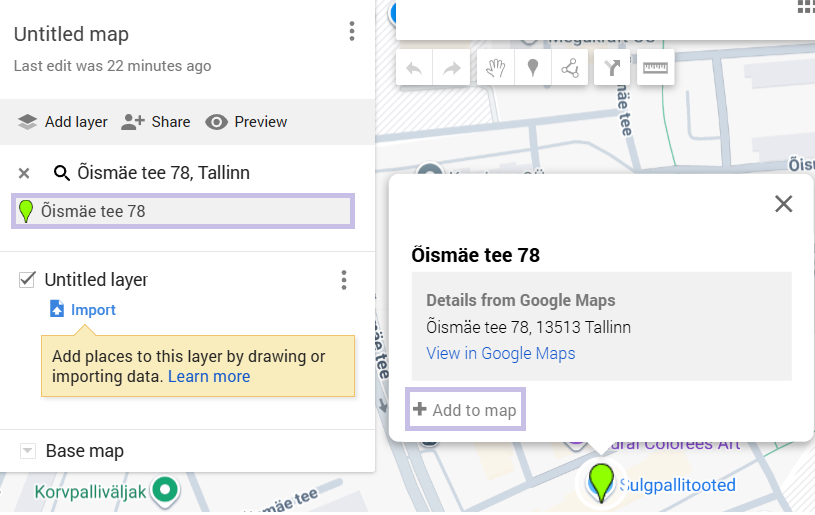Screen dimensions: 815x515
Task: Select the hand pan tool
Action: click(x=495, y=68)
